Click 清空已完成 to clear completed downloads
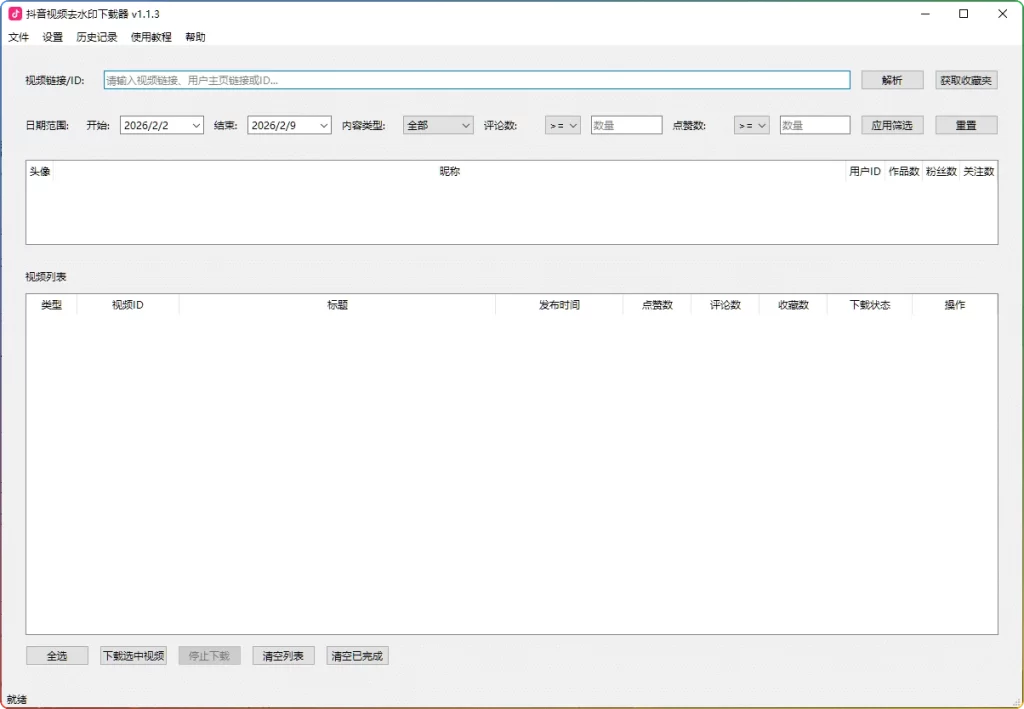This screenshot has height=709, width=1024. tap(357, 655)
